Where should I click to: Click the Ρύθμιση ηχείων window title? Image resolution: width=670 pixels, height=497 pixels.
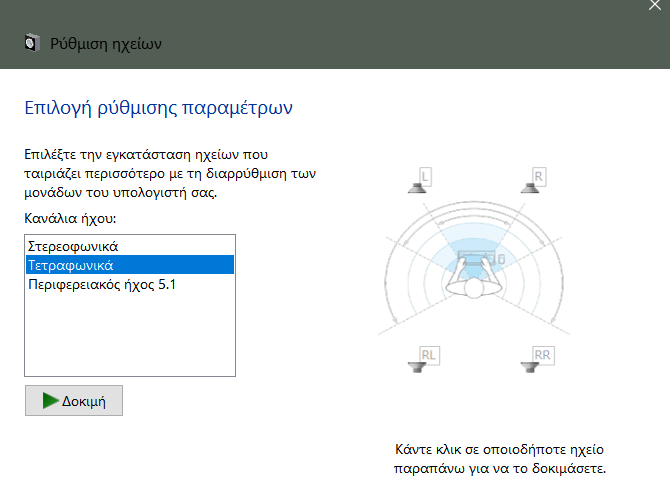click(x=105, y=43)
